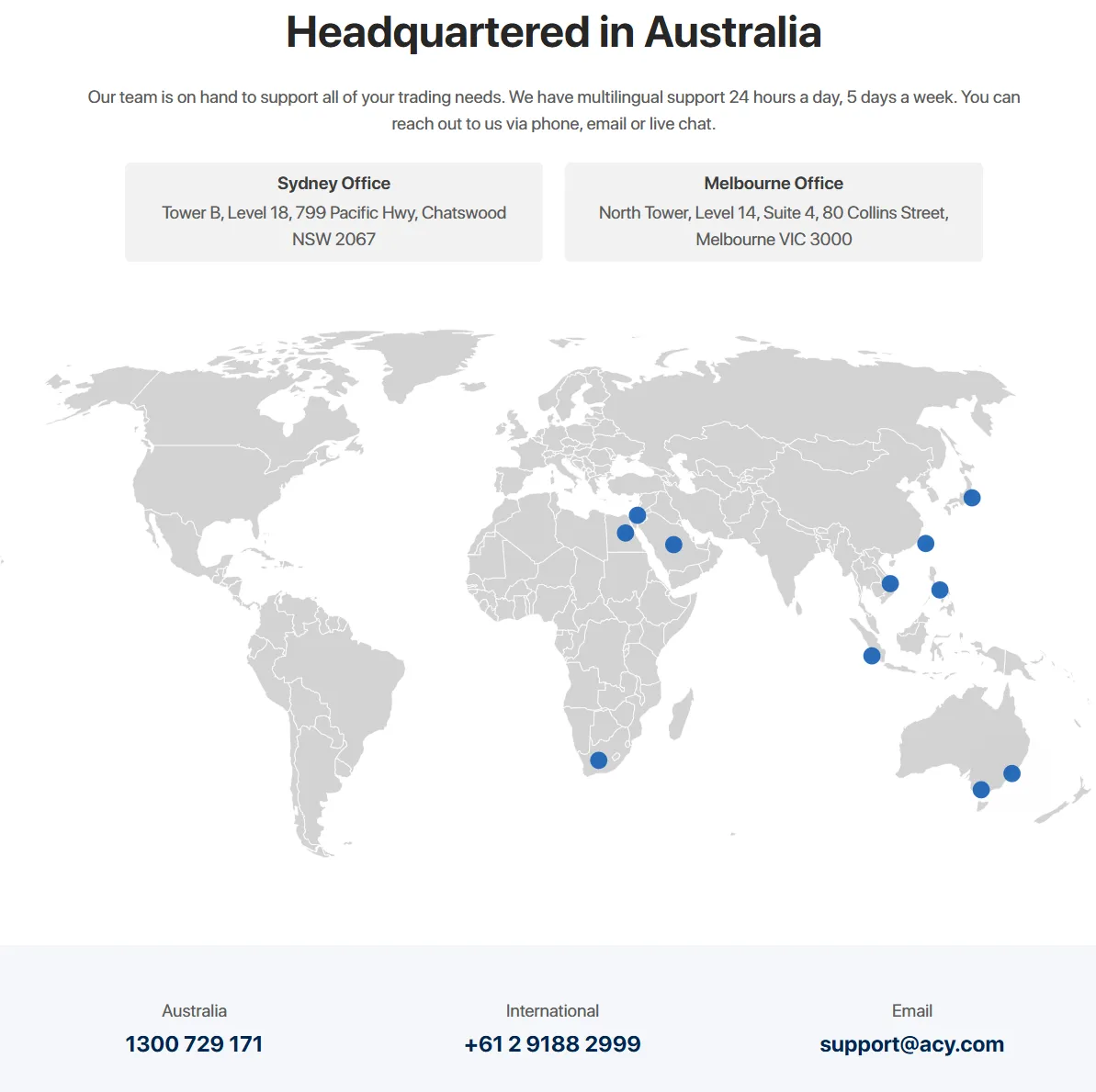Screen dimensions: 1096x1092
Task: Click the Jordan marker north of Egypt
Action: click(637, 515)
